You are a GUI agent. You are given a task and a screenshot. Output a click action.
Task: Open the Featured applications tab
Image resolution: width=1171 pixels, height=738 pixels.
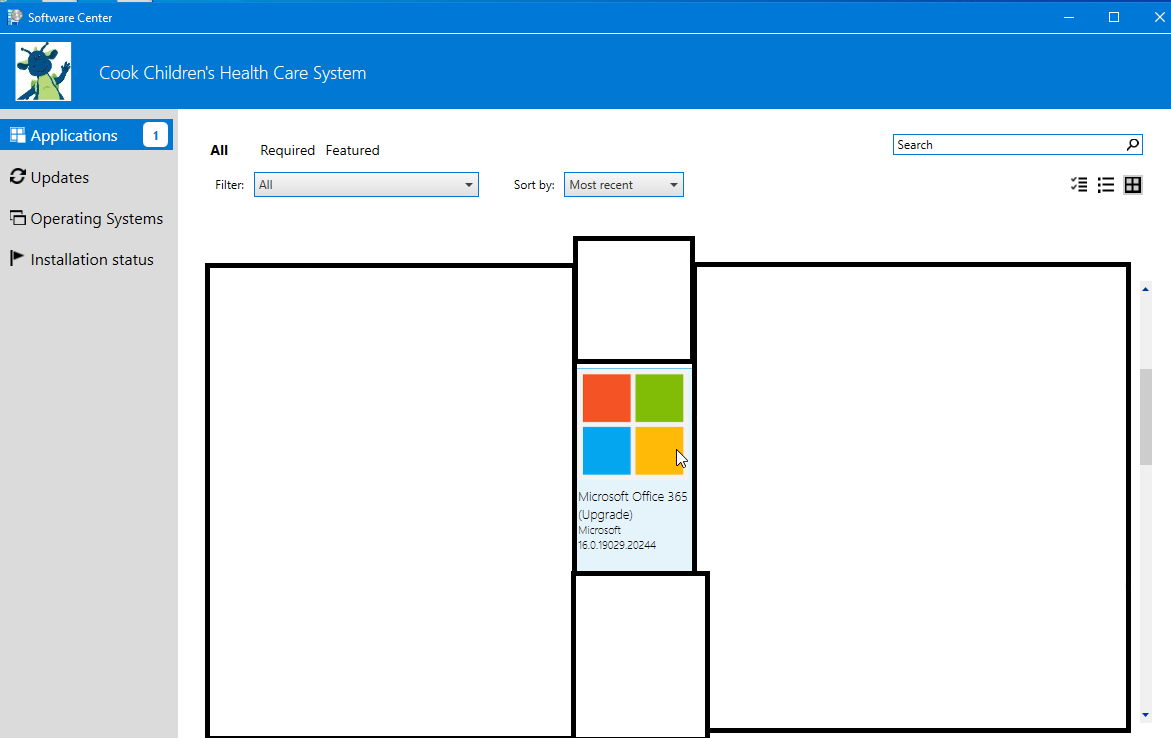tap(352, 150)
